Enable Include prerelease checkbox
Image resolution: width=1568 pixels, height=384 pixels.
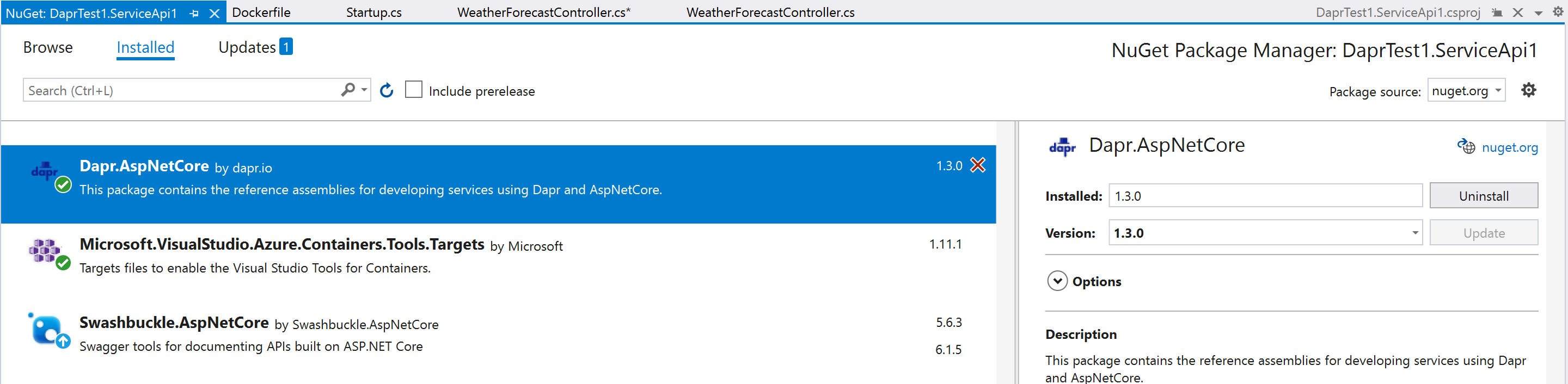pyautogui.click(x=413, y=89)
